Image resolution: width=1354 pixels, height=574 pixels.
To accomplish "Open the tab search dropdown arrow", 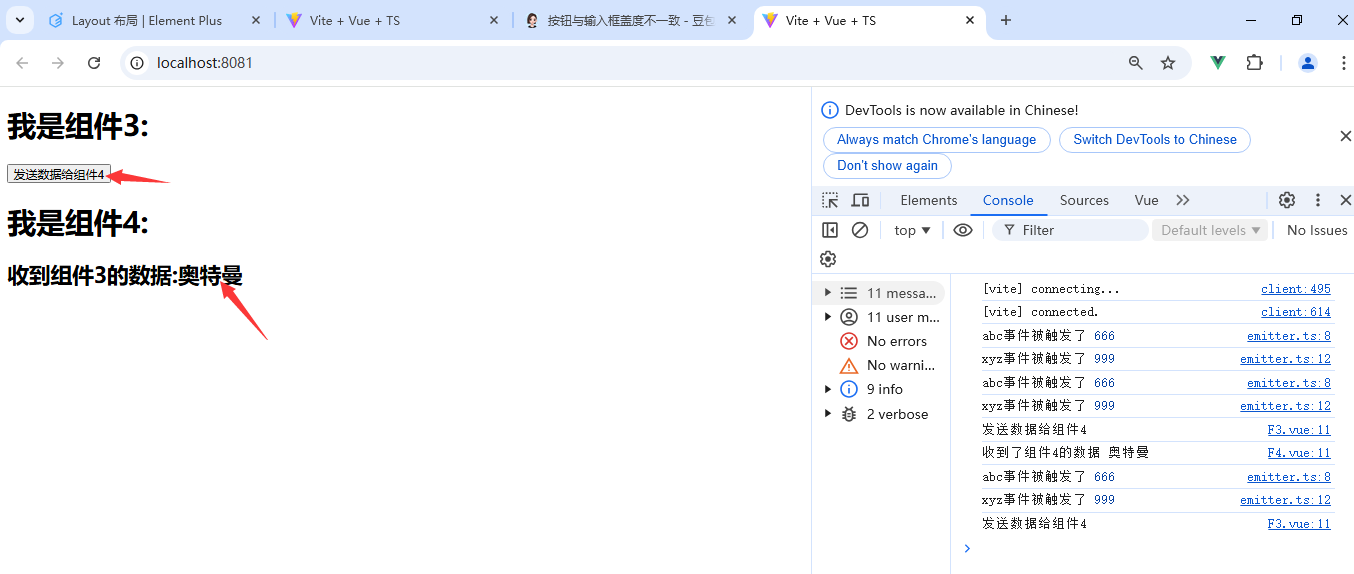I will pos(19,20).
